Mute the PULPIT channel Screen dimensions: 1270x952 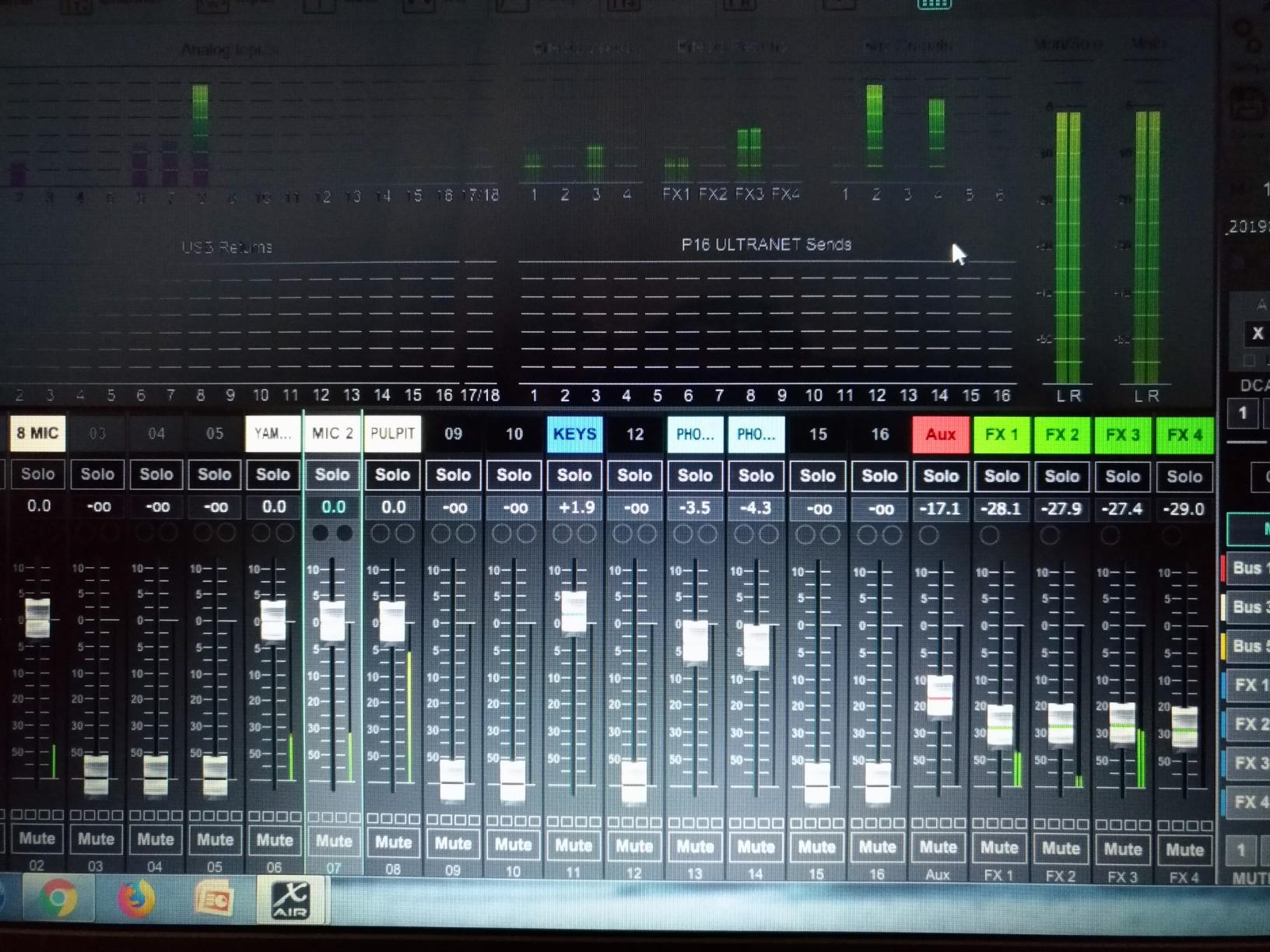393,842
